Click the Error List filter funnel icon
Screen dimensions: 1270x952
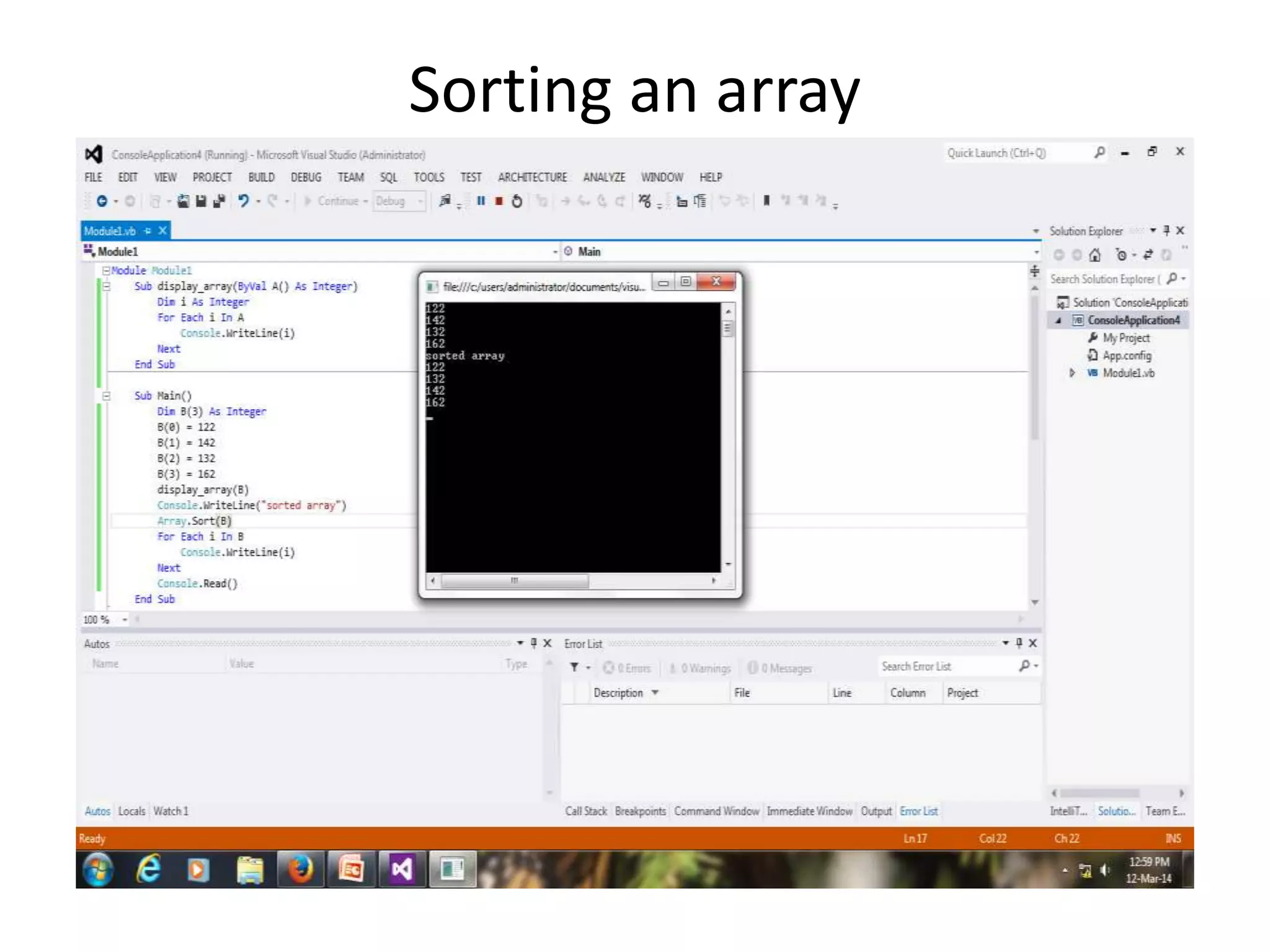pyautogui.click(x=575, y=667)
